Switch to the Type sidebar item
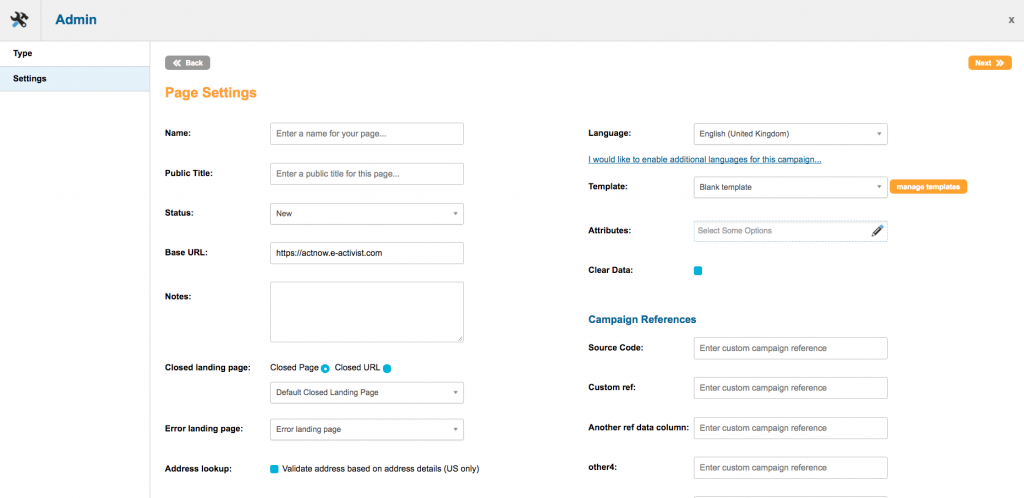Viewport: 1024px width, 498px height. click(x=74, y=53)
